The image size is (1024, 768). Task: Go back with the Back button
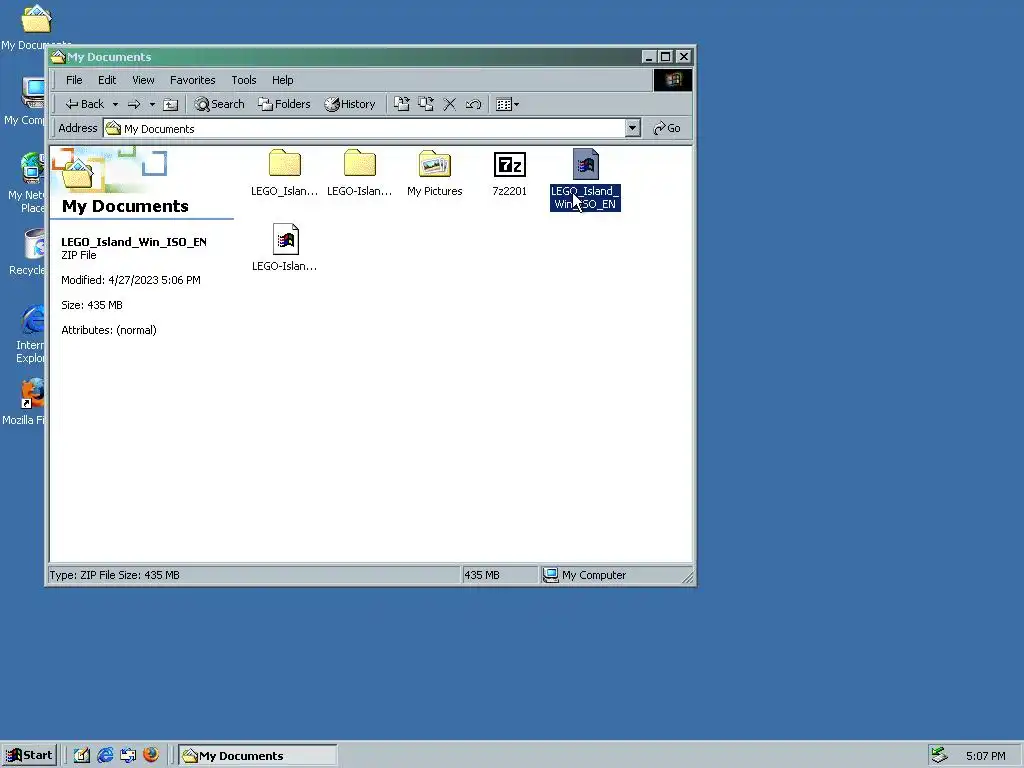(84, 104)
